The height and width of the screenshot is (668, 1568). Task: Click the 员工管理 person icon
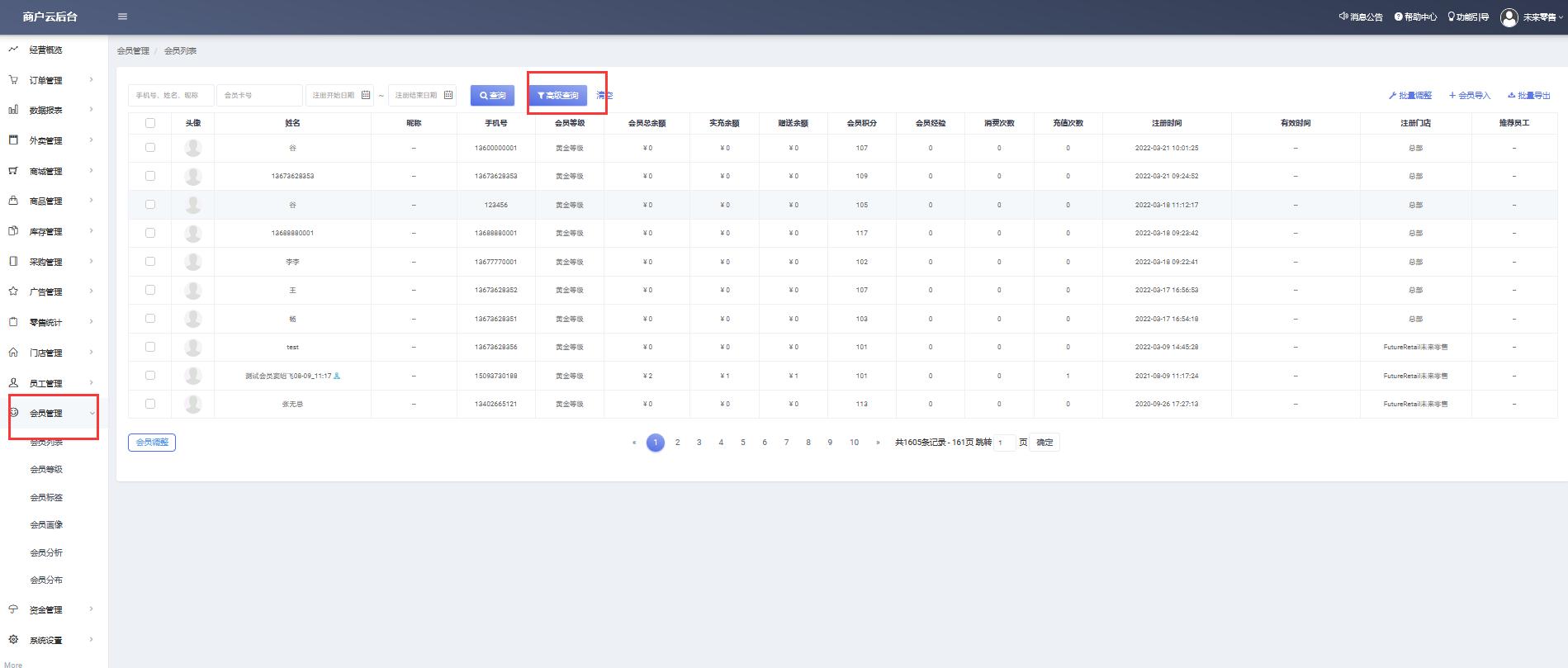13,383
